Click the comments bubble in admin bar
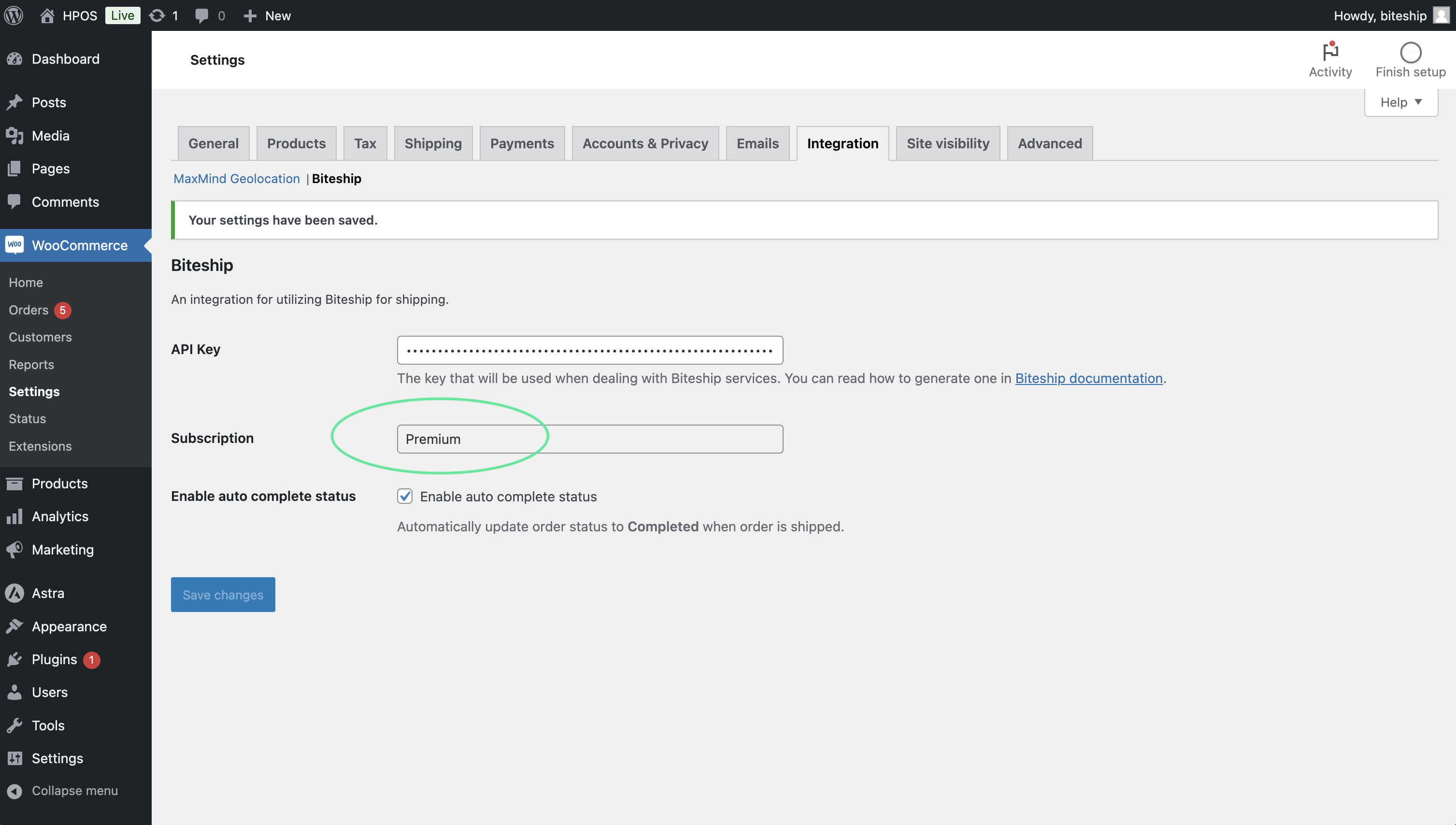Screen dimensions: 1456x825 202,15
